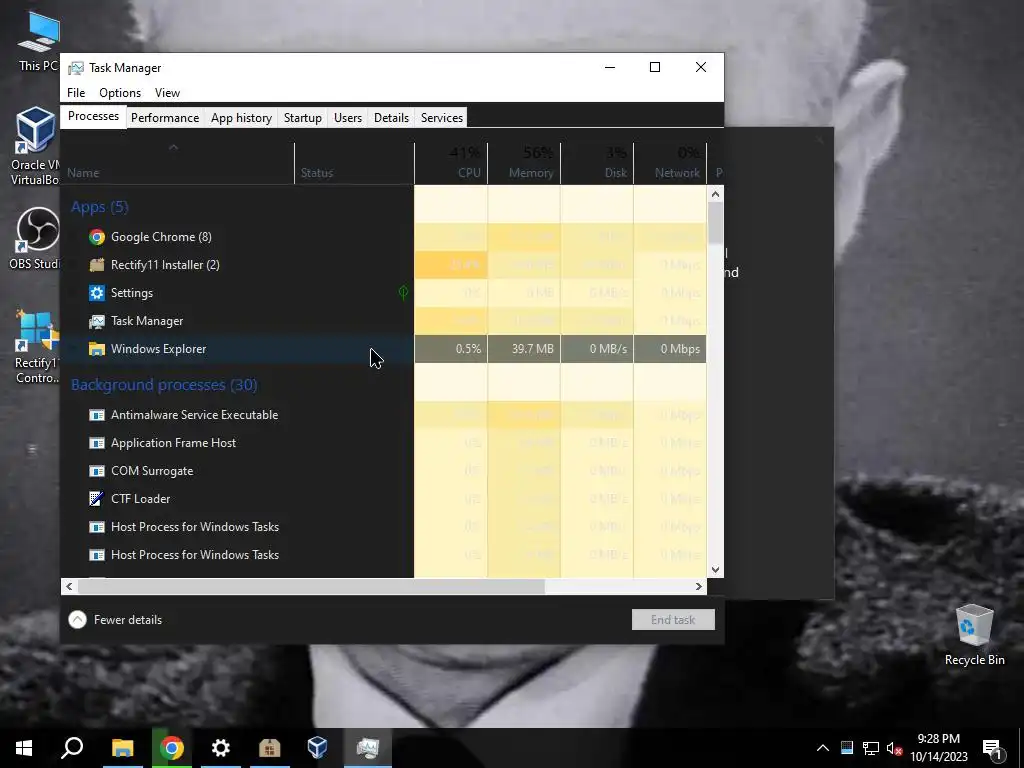Image resolution: width=1024 pixels, height=768 pixels.
Task: Switch to VirtualBox taskbar icon
Action: (x=318, y=748)
